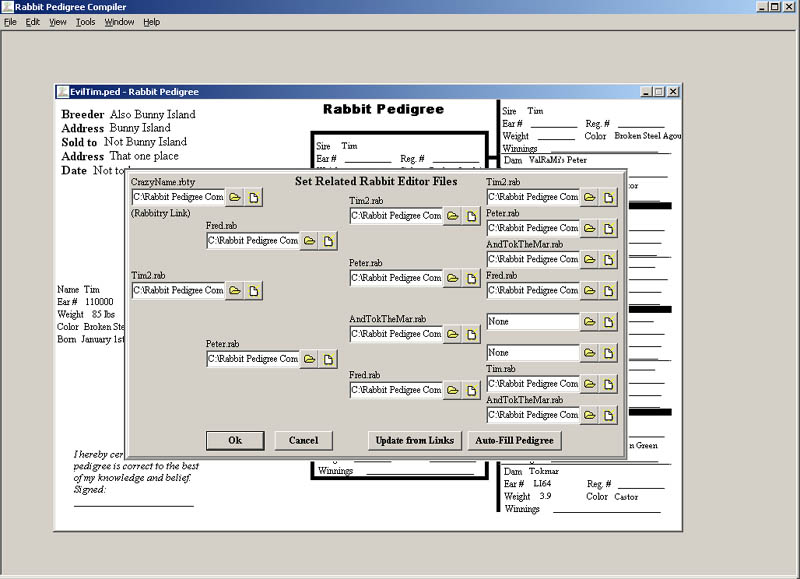Screen dimensions: 800x579
Task: Click the browse folder icon for CrazyName.rbty
Action: (x=235, y=198)
